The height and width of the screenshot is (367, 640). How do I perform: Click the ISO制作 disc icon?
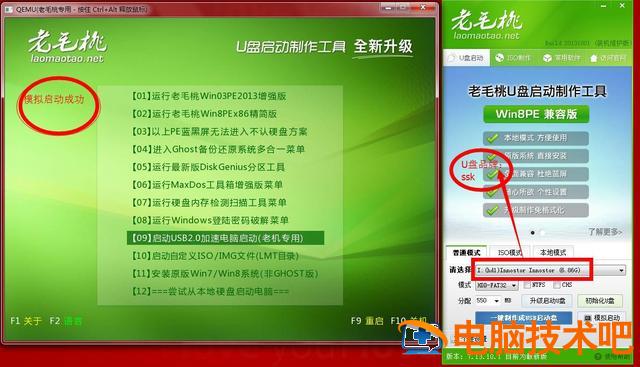point(499,58)
